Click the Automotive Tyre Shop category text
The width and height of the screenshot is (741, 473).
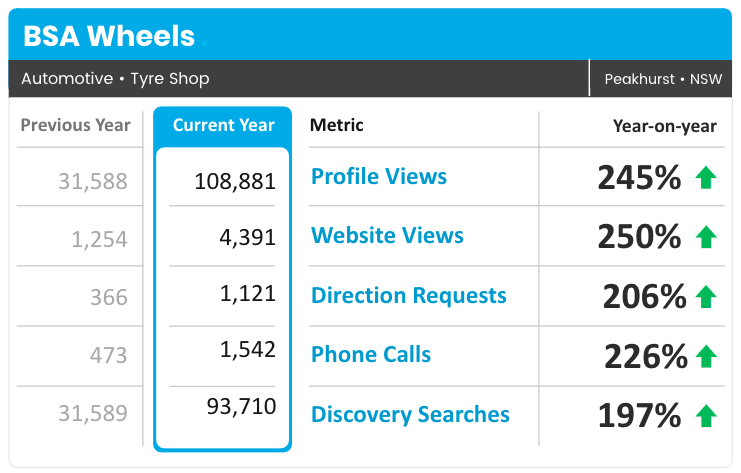pyautogui.click(x=115, y=79)
